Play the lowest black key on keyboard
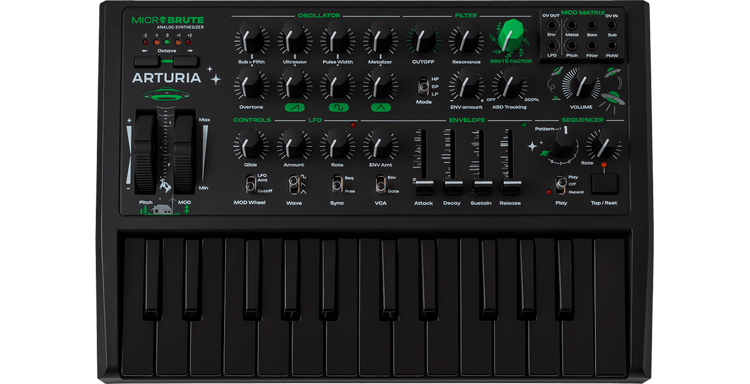The height and width of the screenshot is (384, 750). click(153, 279)
